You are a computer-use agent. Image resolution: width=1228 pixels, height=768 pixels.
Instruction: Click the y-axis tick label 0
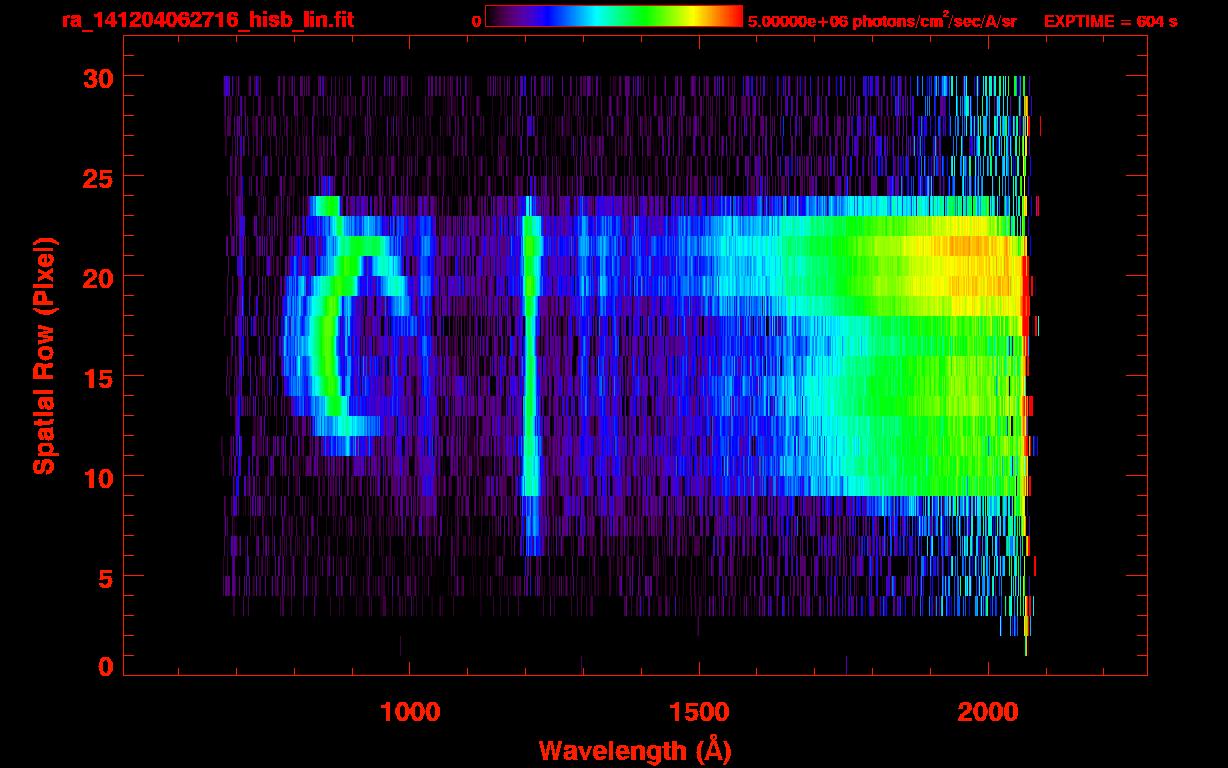[x=105, y=666]
